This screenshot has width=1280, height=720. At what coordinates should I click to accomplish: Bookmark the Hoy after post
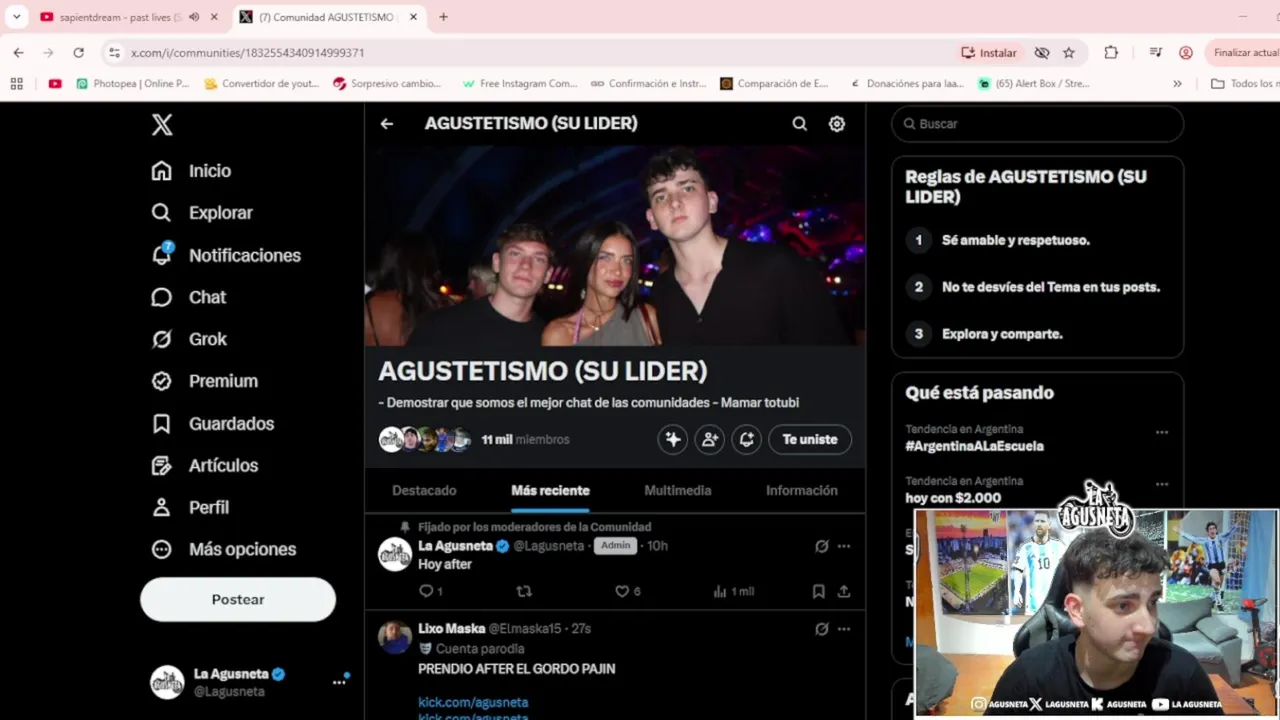click(818, 591)
